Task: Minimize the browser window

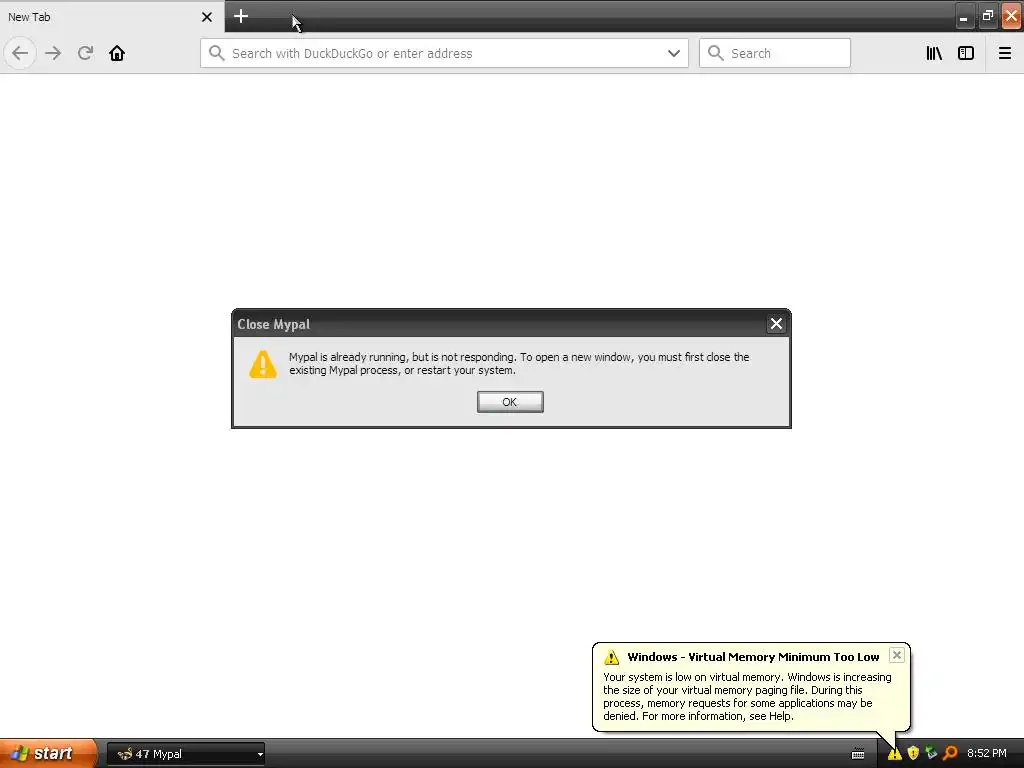Action: (963, 16)
